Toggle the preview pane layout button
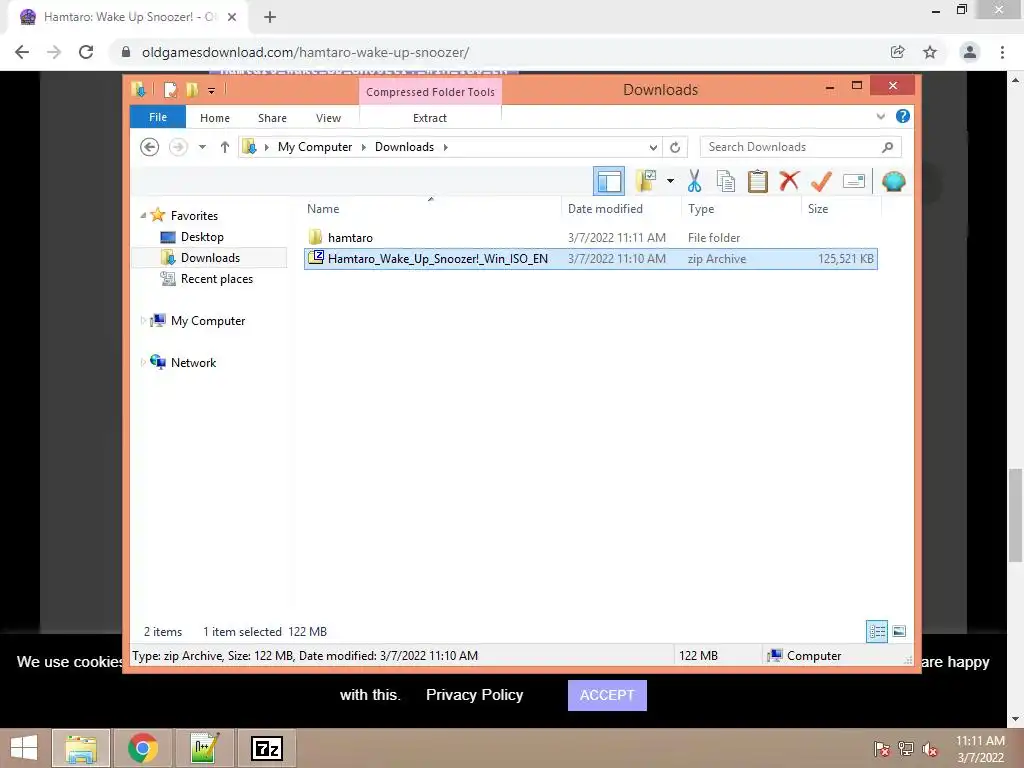 (609, 181)
